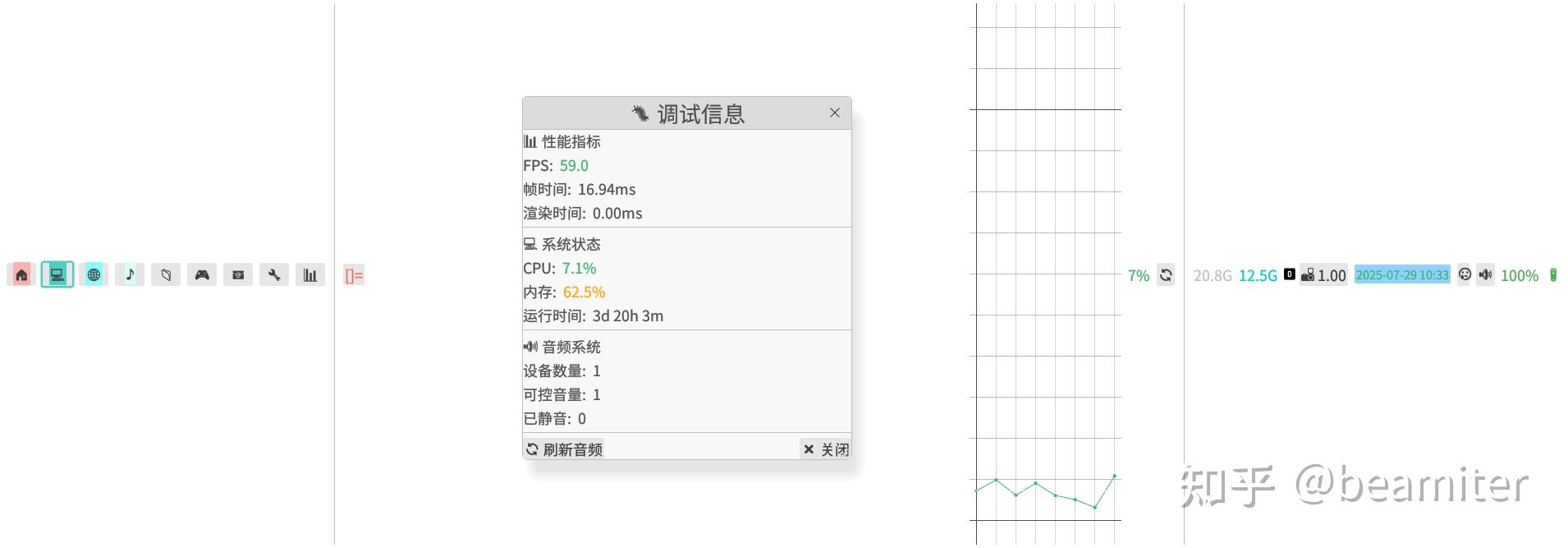Select the music note workspace icon
Image resolution: width=1568 pixels, height=548 pixels.
point(130,274)
